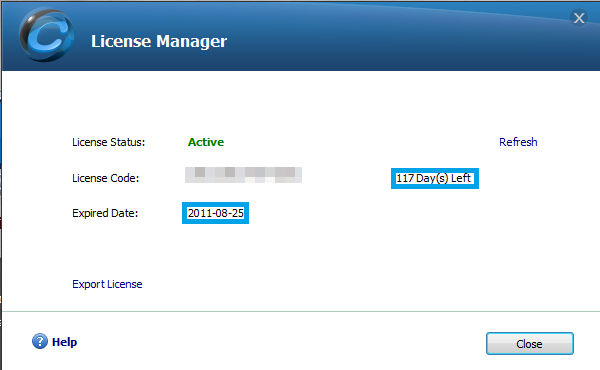600x370 pixels.
Task: Click the License Code label
Action: (x=106, y=178)
